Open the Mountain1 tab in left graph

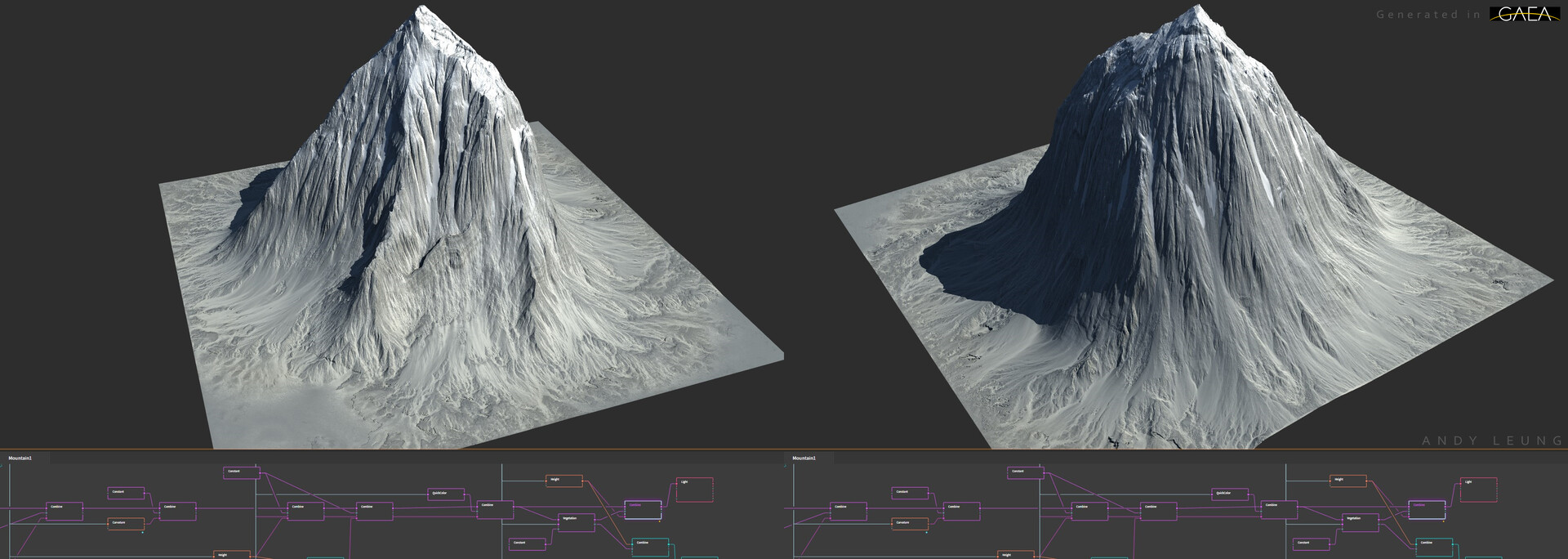click(x=20, y=458)
